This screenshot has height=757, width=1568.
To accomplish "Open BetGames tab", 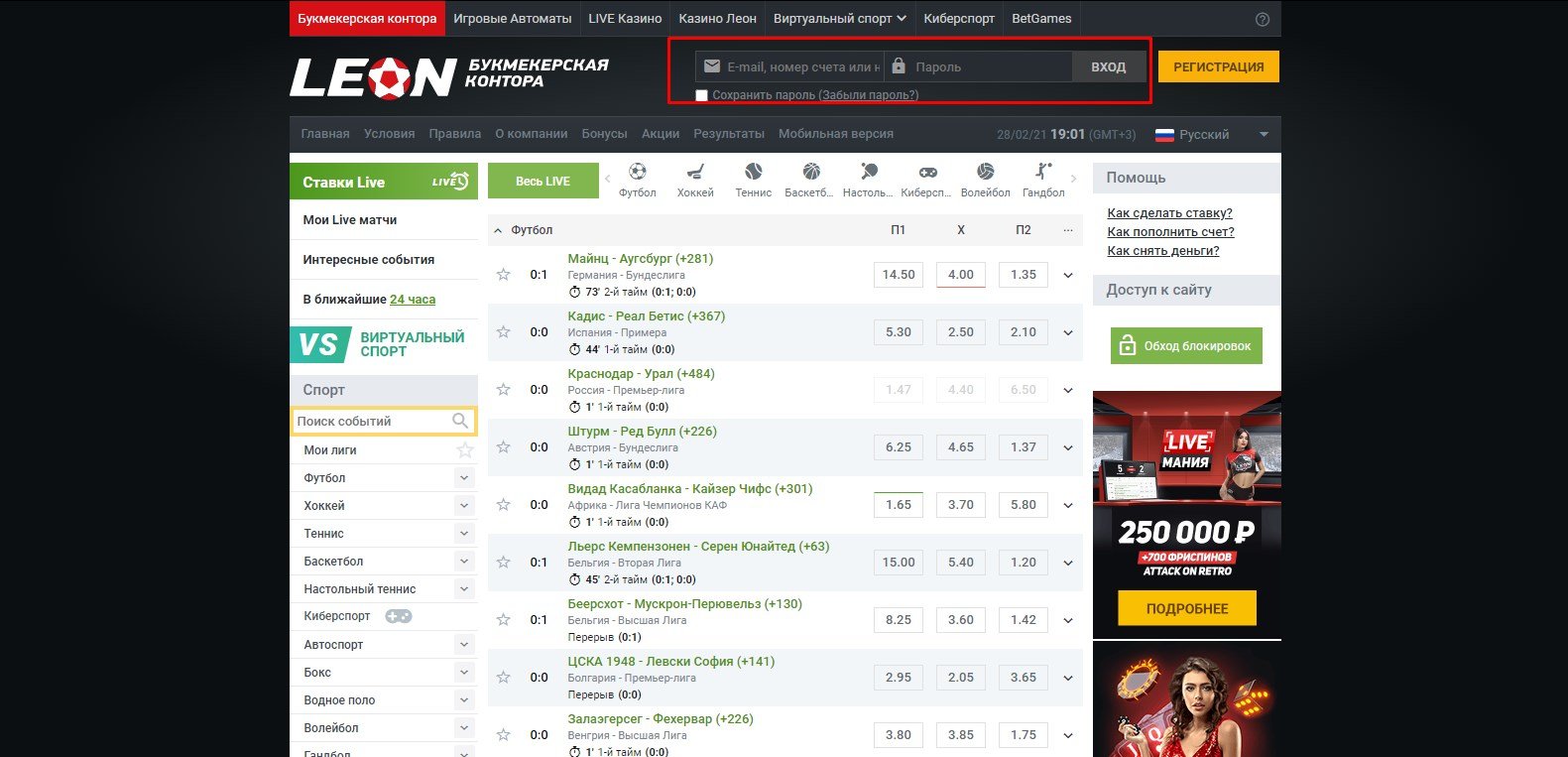I will 1041,18.
